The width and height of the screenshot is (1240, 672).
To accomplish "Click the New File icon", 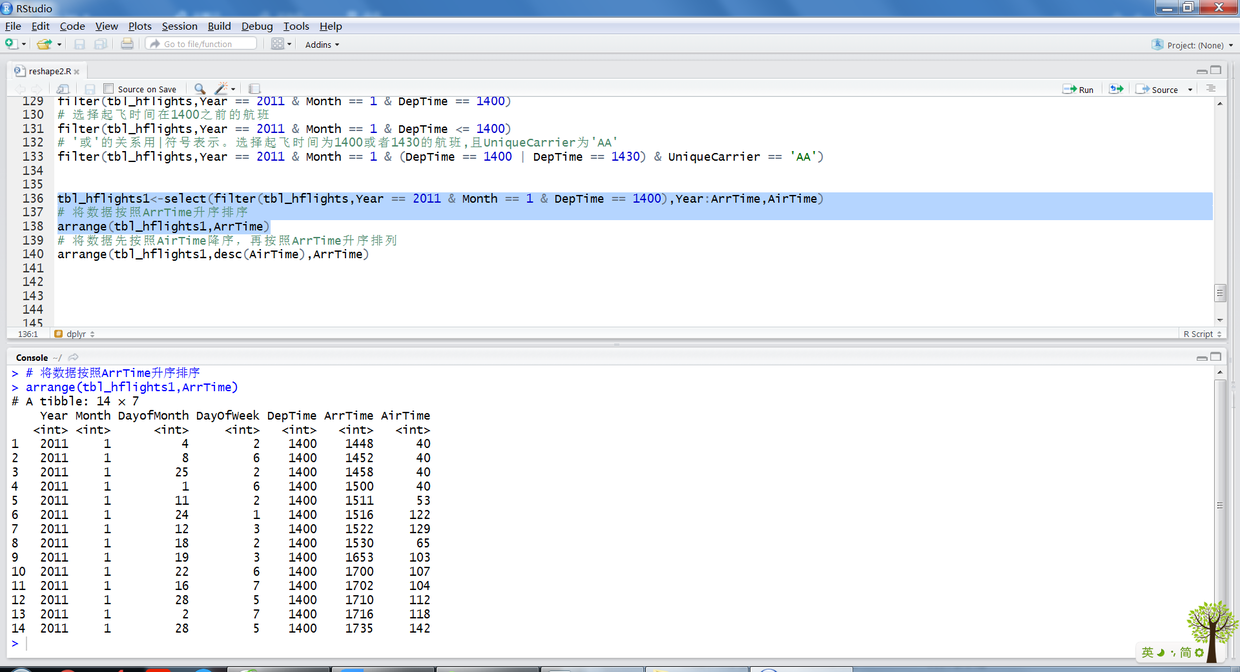I will [10, 44].
